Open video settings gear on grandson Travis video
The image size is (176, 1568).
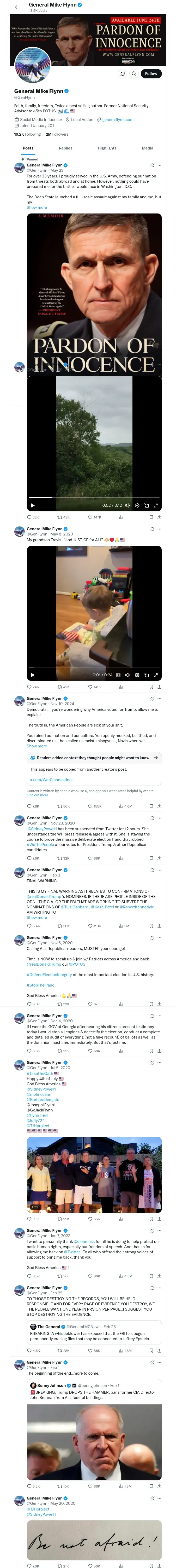137,675
